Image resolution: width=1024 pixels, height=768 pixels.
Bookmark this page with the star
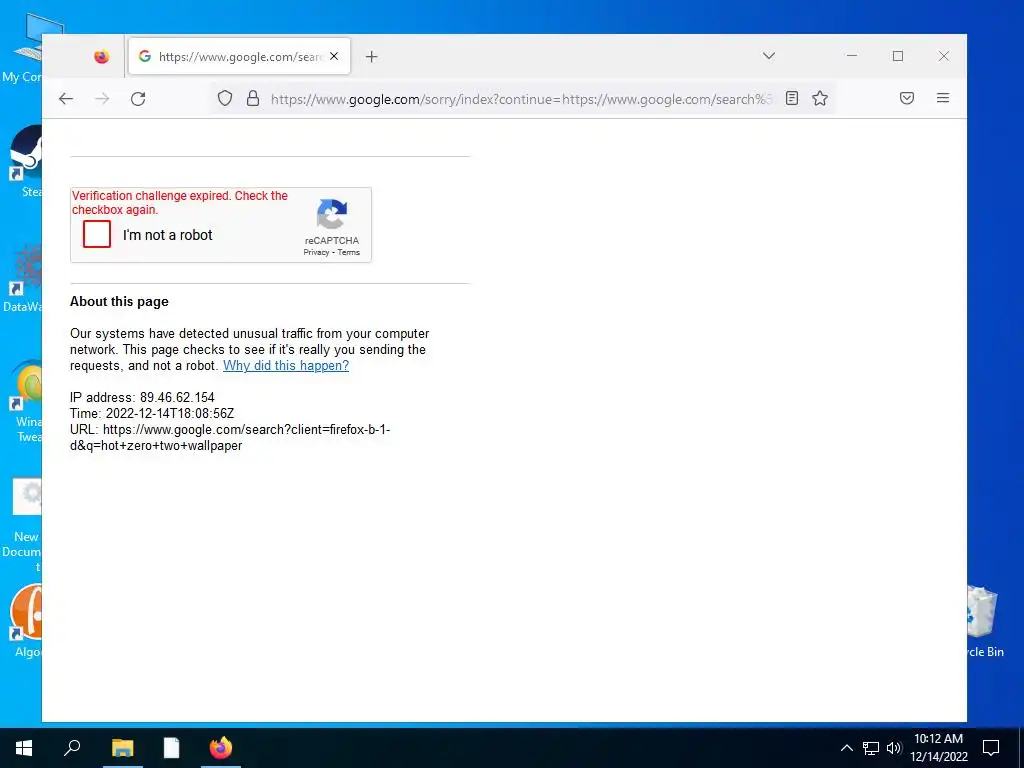tap(820, 99)
